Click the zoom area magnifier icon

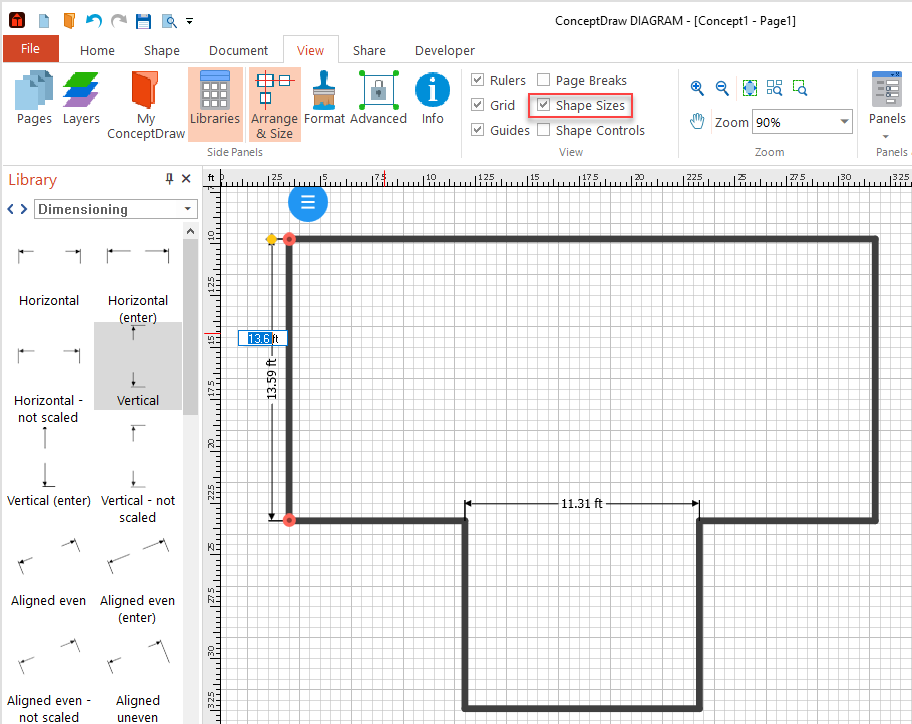(x=800, y=88)
